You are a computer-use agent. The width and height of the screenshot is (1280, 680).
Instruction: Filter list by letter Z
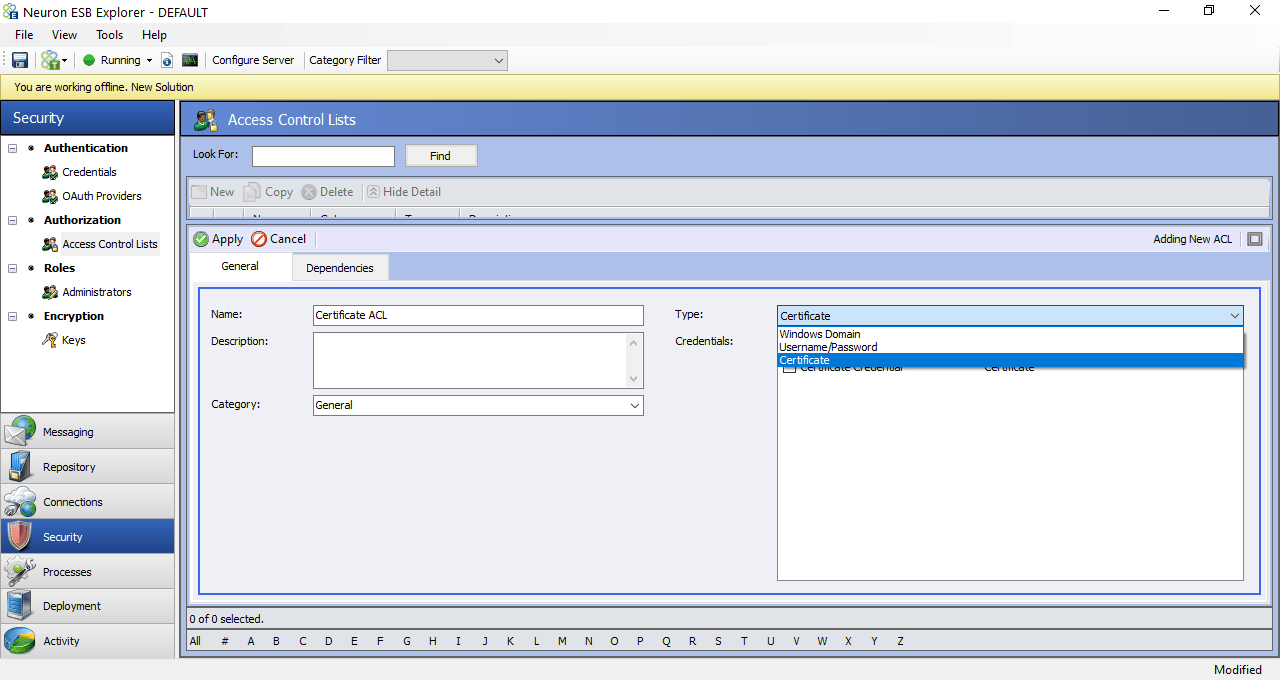900,641
